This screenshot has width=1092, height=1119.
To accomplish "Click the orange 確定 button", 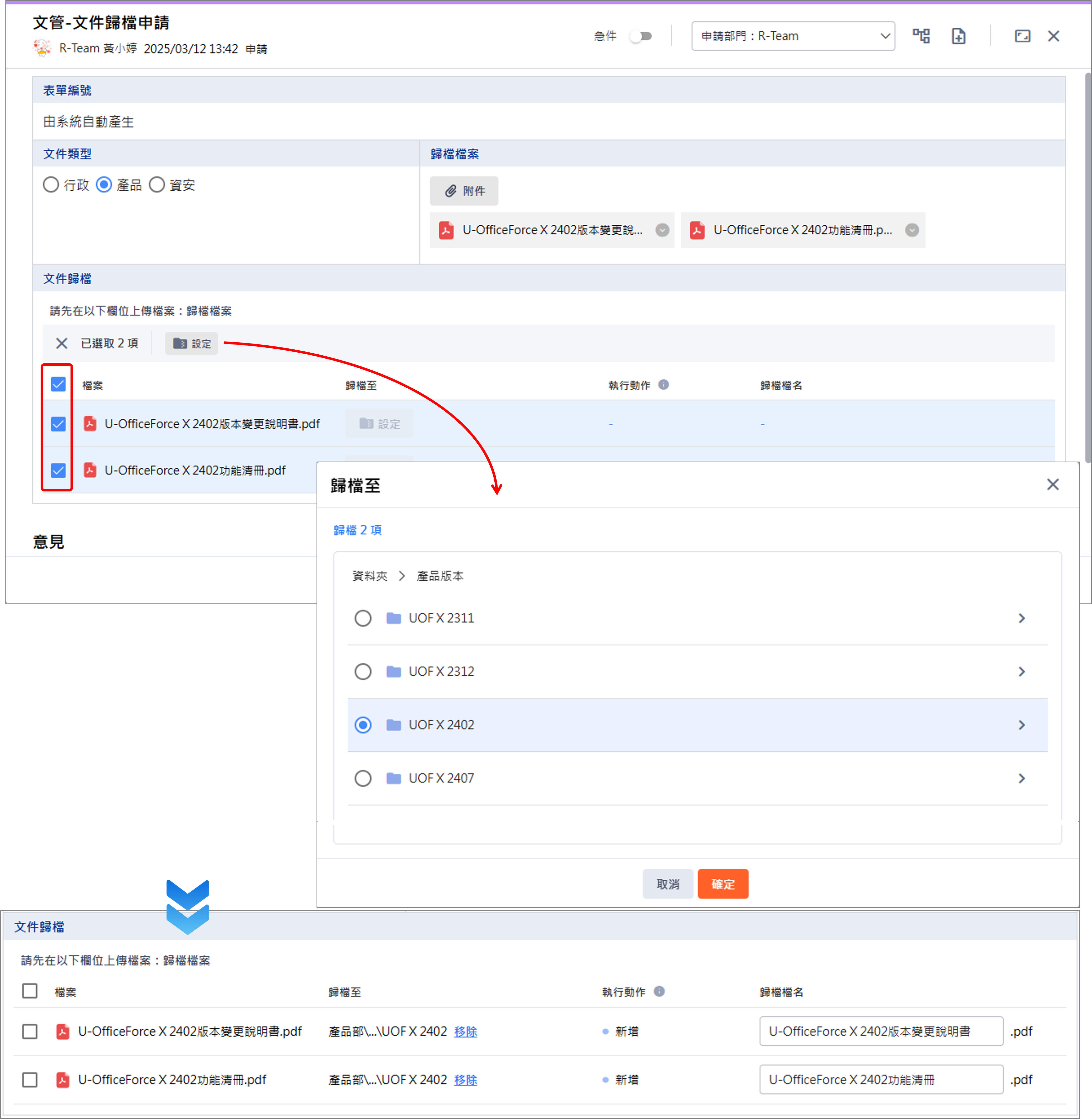I will pyautogui.click(x=723, y=884).
